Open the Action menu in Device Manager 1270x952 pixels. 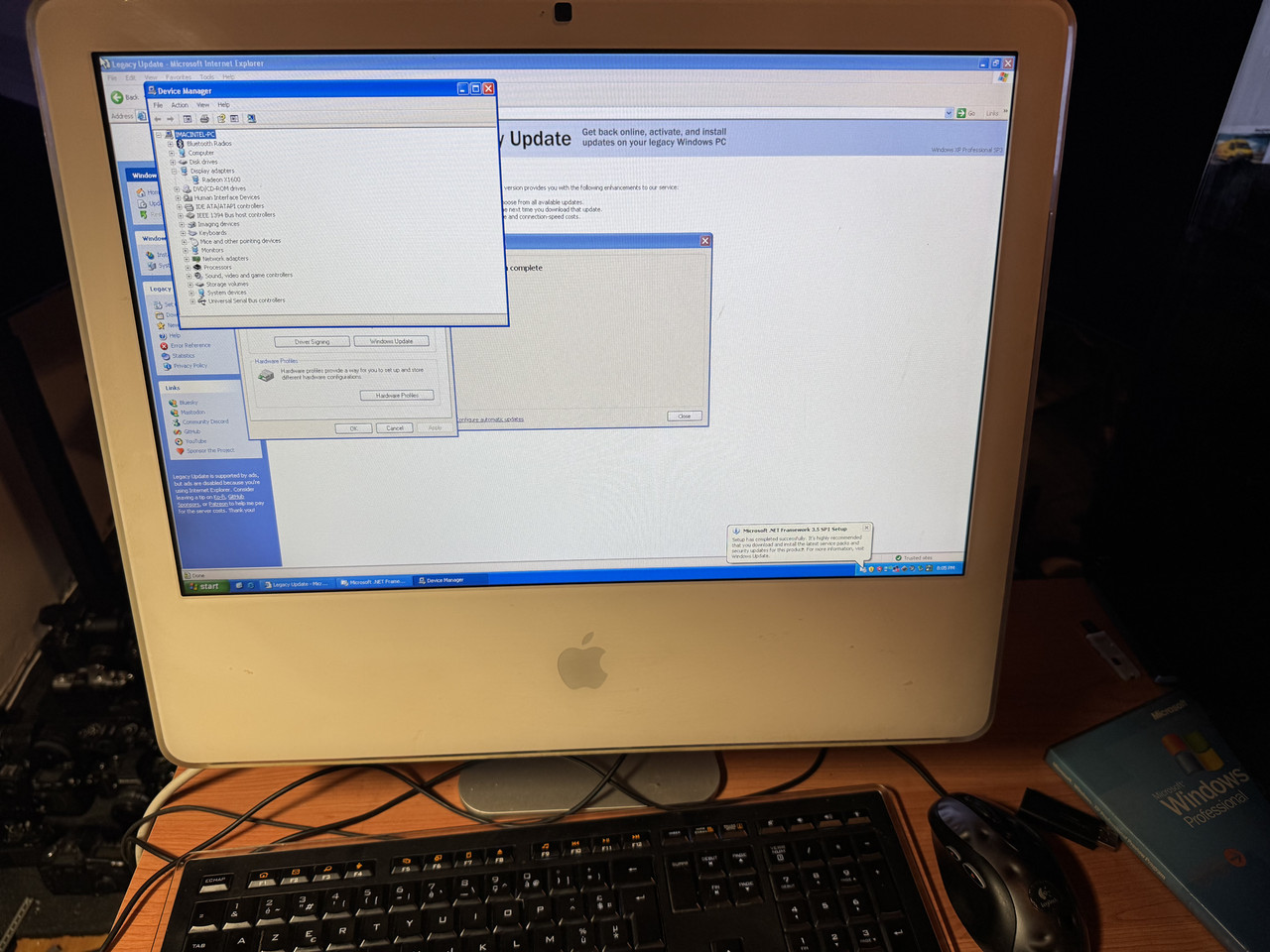click(180, 105)
